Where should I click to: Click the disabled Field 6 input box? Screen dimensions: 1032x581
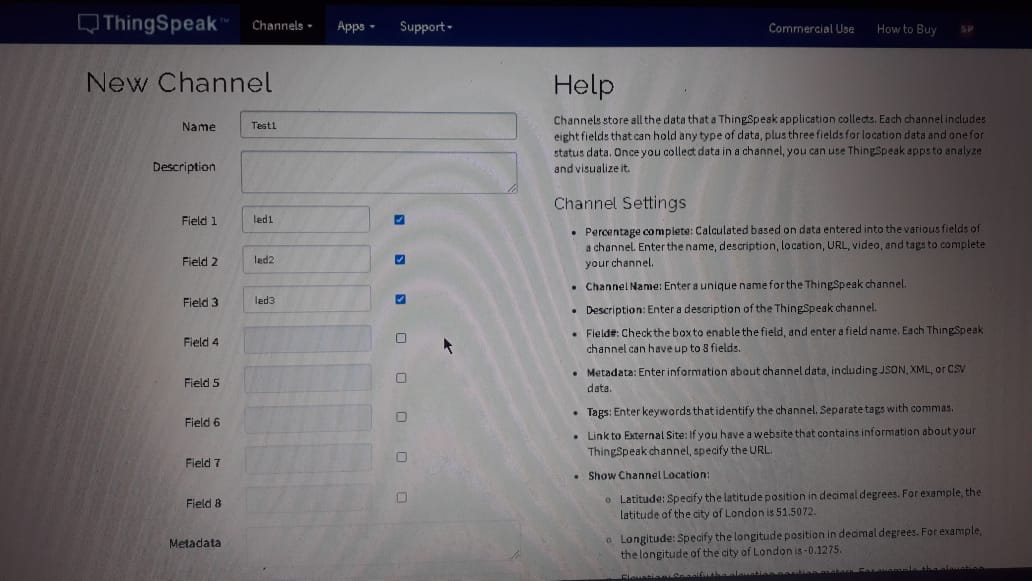tap(308, 419)
